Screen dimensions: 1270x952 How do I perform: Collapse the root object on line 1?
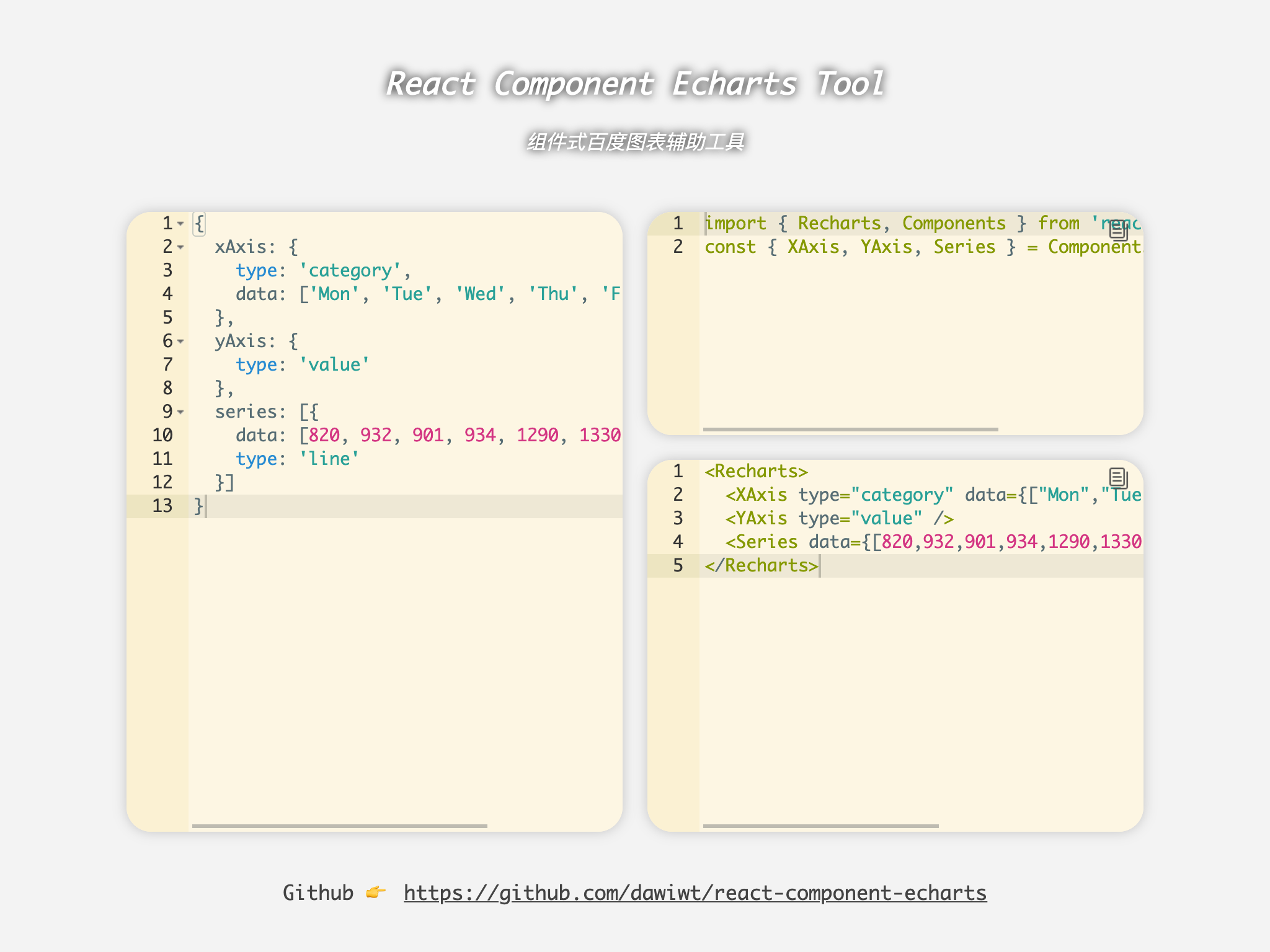(x=180, y=224)
